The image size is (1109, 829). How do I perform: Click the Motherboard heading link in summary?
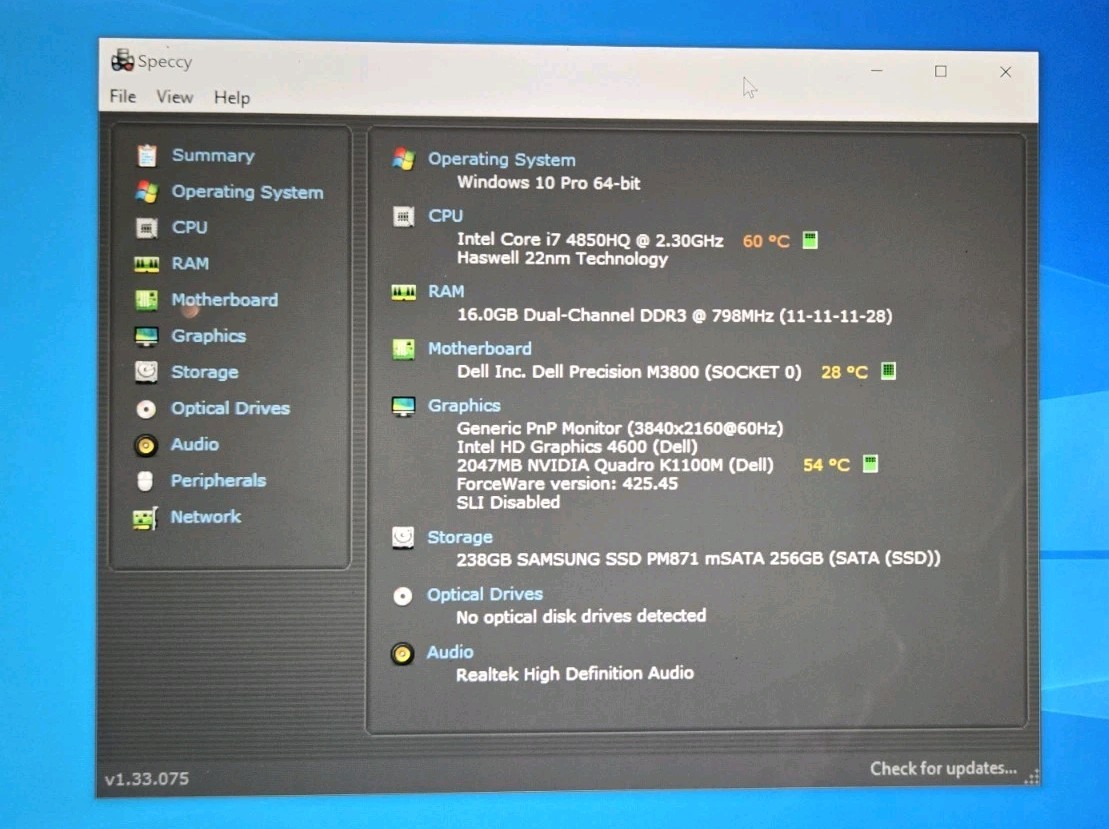480,349
